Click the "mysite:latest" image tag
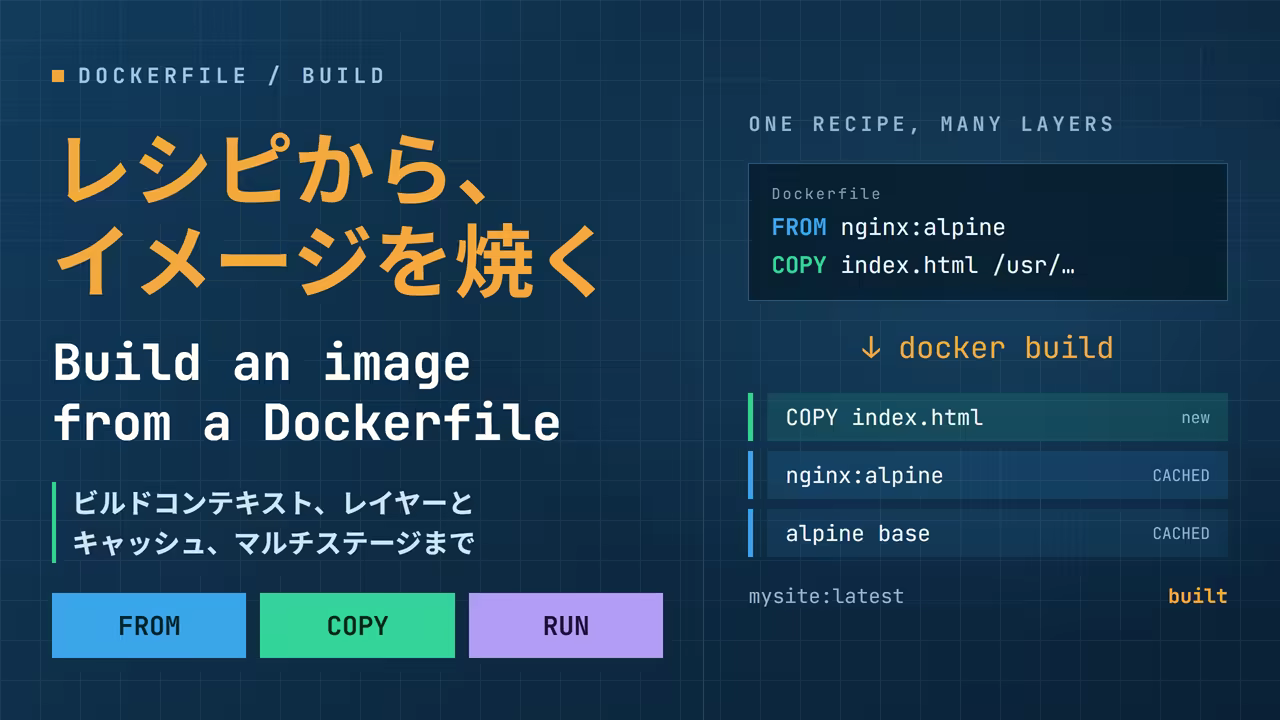 (x=826, y=596)
